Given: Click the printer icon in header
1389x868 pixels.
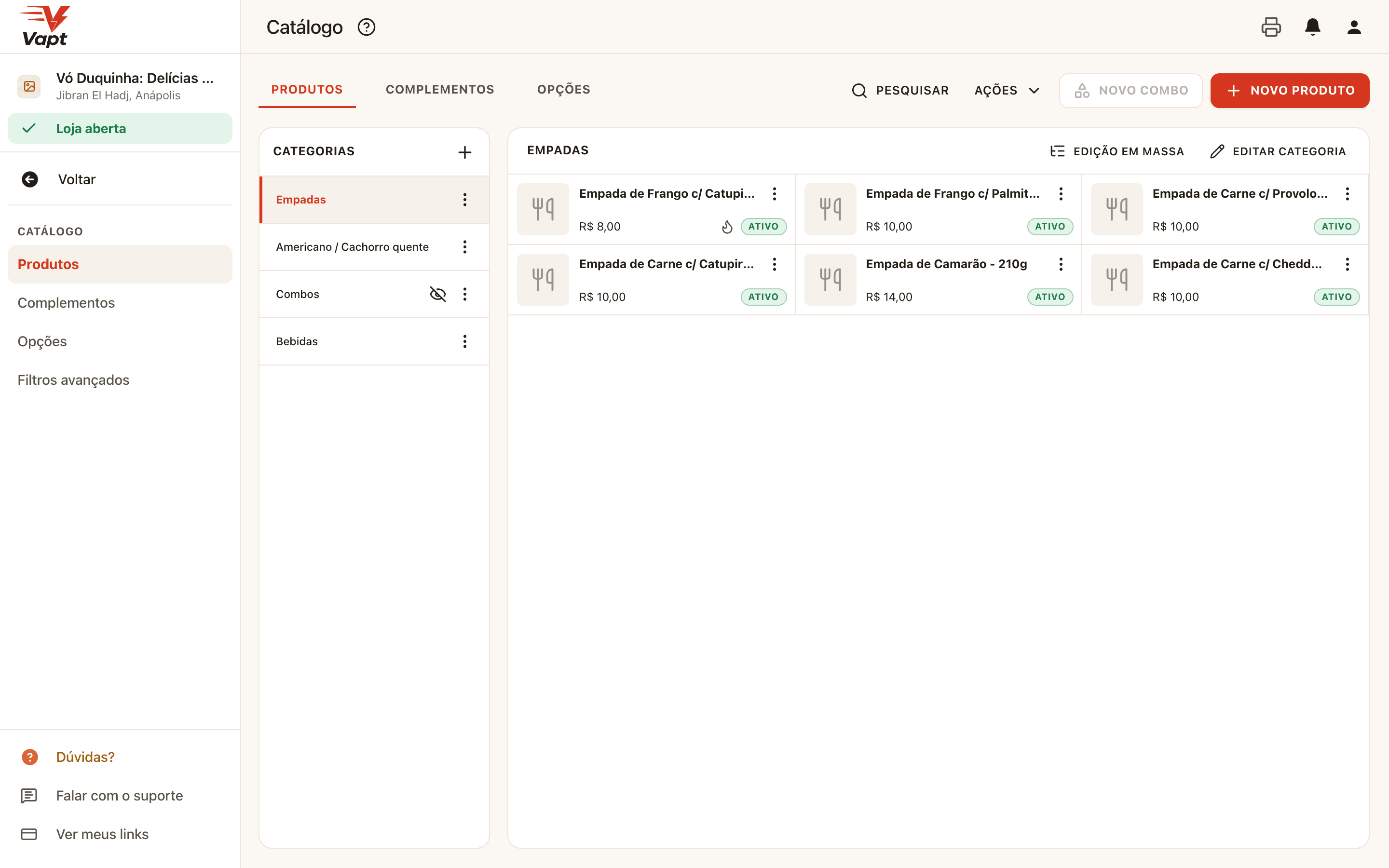Looking at the screenshot, I should [1271, 27].
